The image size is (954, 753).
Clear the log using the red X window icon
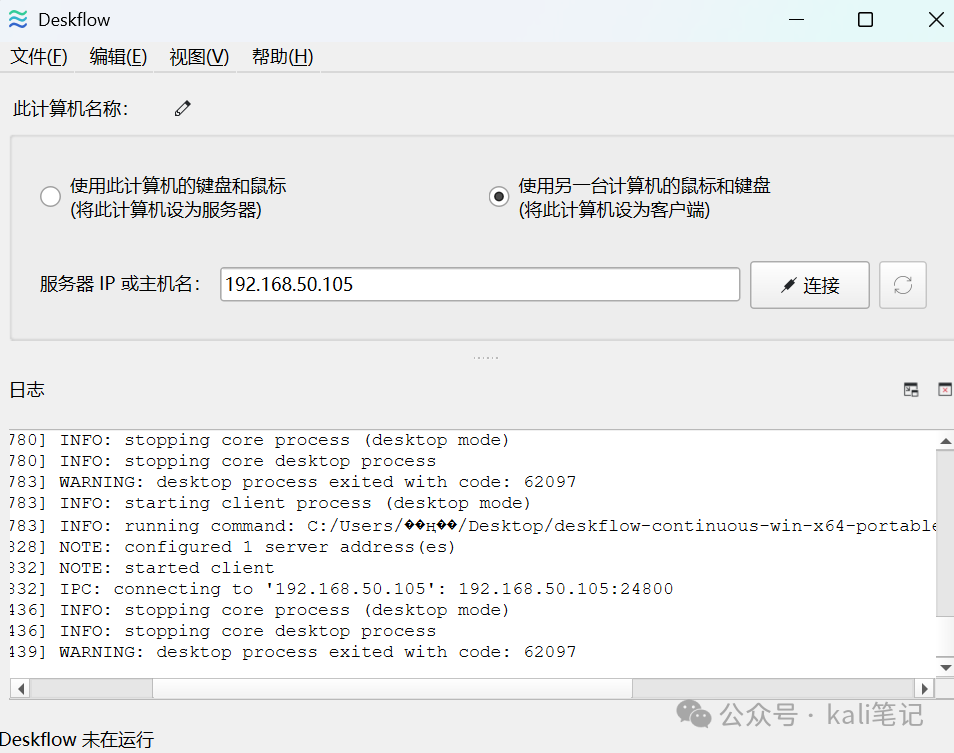click(x=944, y=389)
